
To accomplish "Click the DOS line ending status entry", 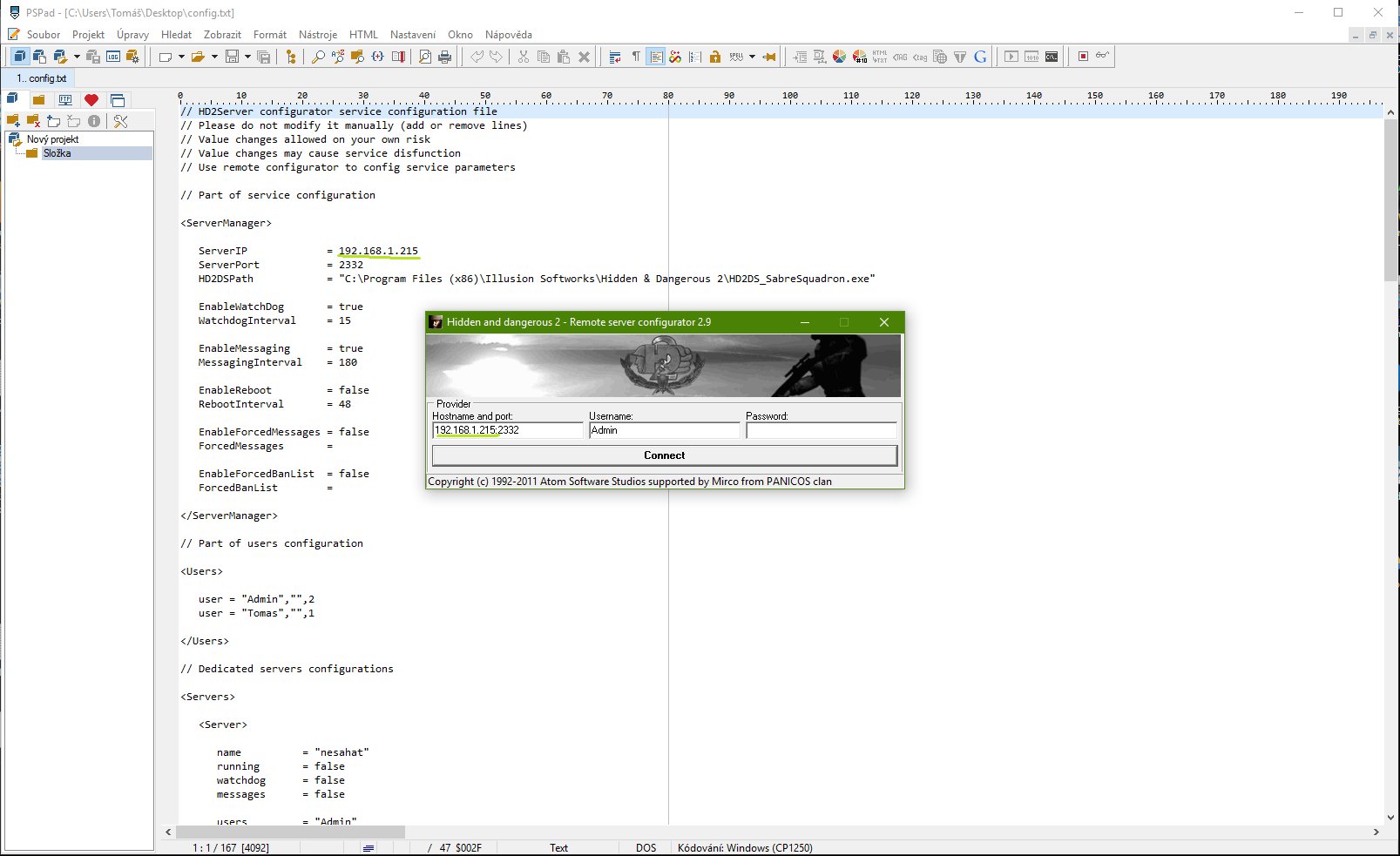I will click(x=646, y=847).
